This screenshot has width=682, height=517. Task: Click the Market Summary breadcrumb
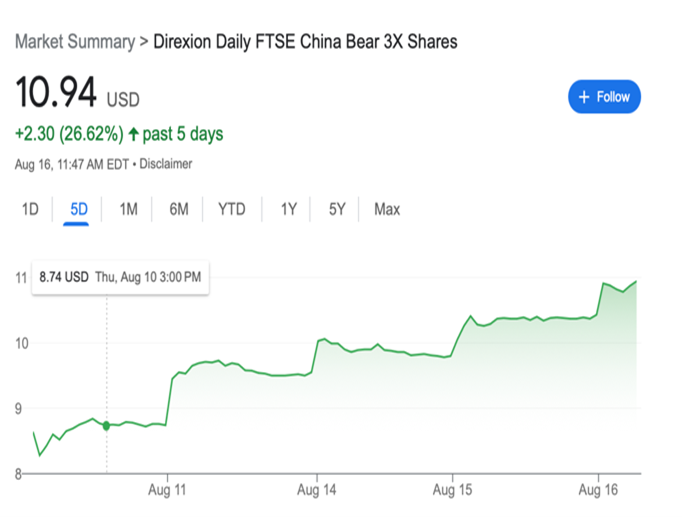(74, 42)
